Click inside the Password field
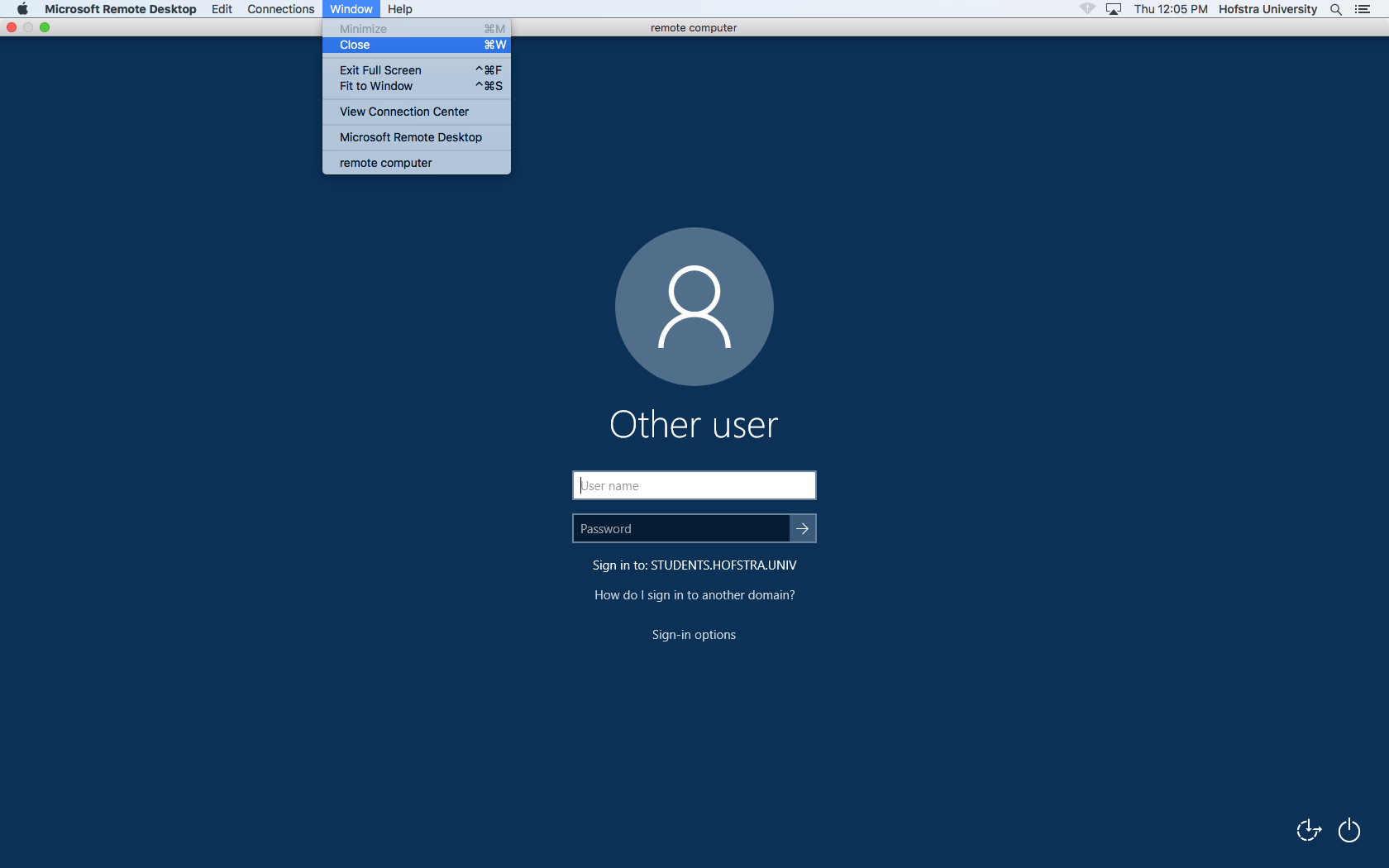The image size is (1389, 868). (x=678, y=528)
